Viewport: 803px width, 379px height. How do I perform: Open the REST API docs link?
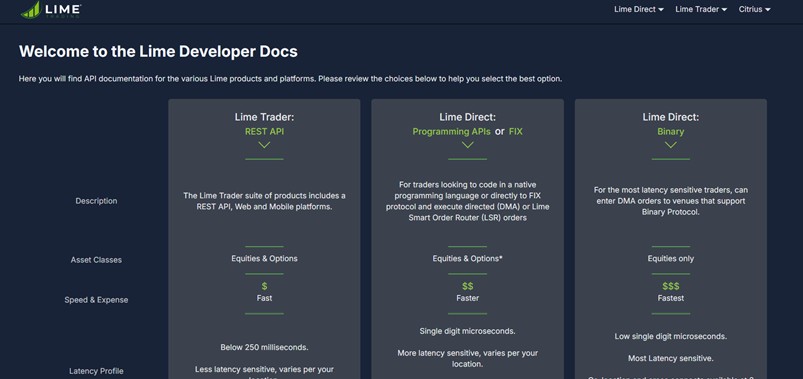[264, 132]
